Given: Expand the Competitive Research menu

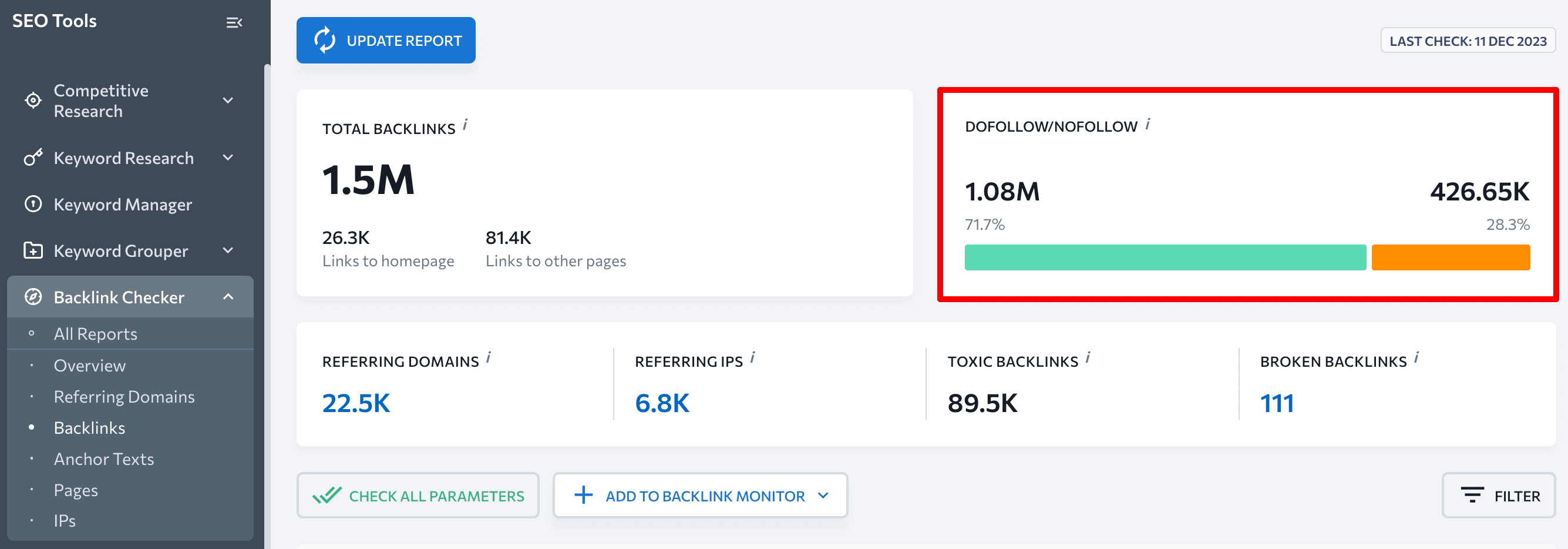Looking at the screenshot, I should point(228,100).
